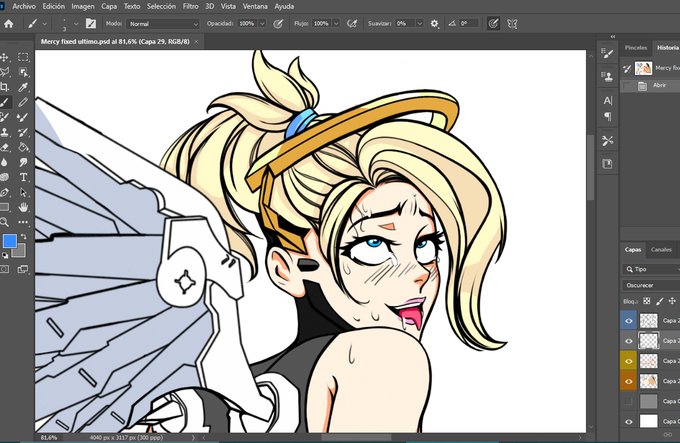Click the Home icon in options bar
This screenshot has height=443, width=680.
click(9, 24)
